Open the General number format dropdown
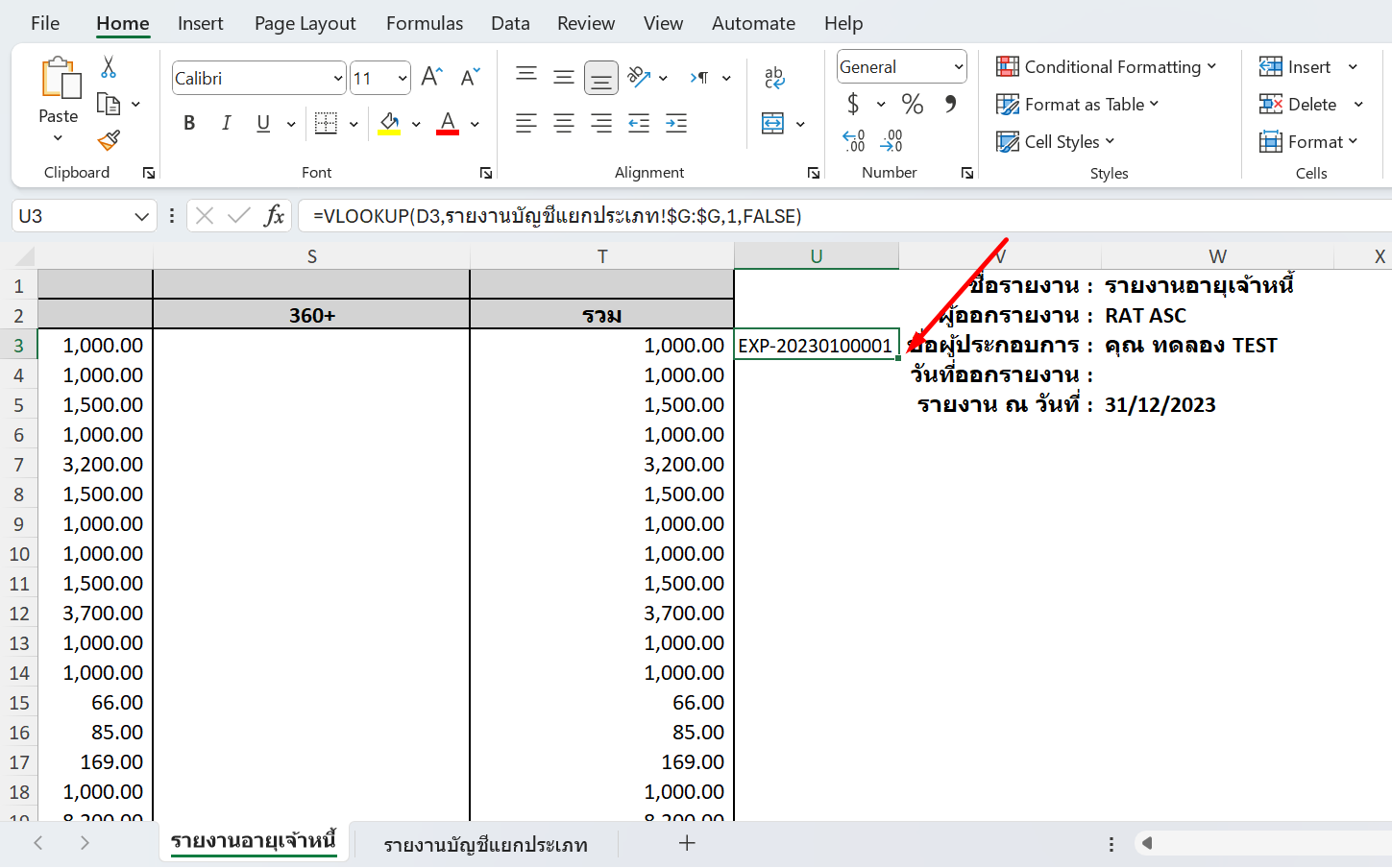The image size is (1392, 868). click(958, 66)
